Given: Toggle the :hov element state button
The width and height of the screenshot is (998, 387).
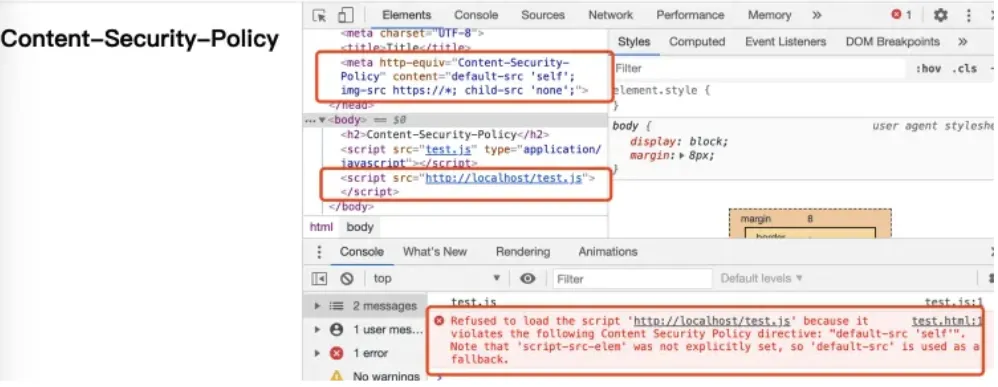Looking at the screenshot, I should click(x=928, y=69).
